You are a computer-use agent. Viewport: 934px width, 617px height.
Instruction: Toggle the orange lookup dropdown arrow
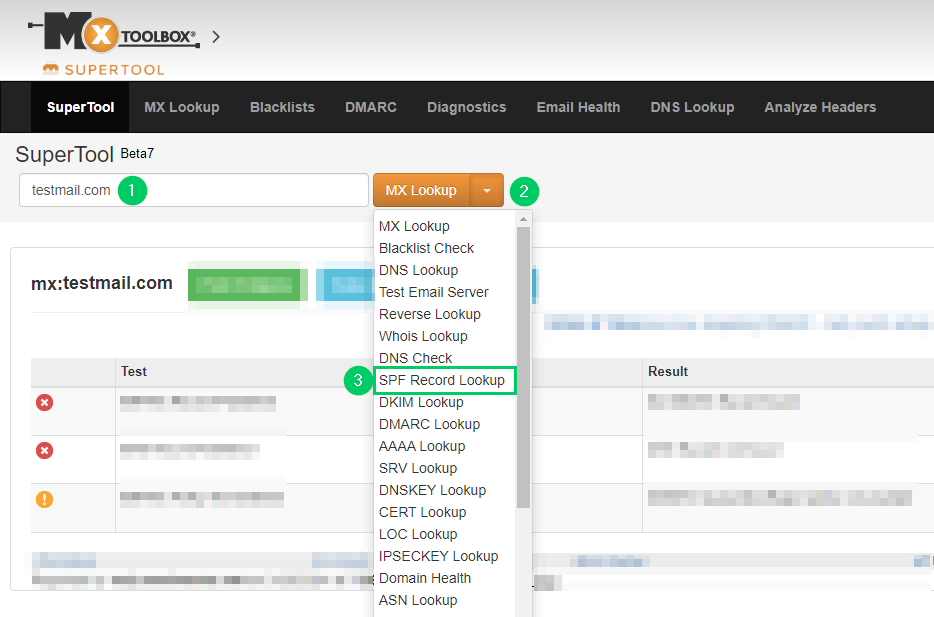point(487,190)
